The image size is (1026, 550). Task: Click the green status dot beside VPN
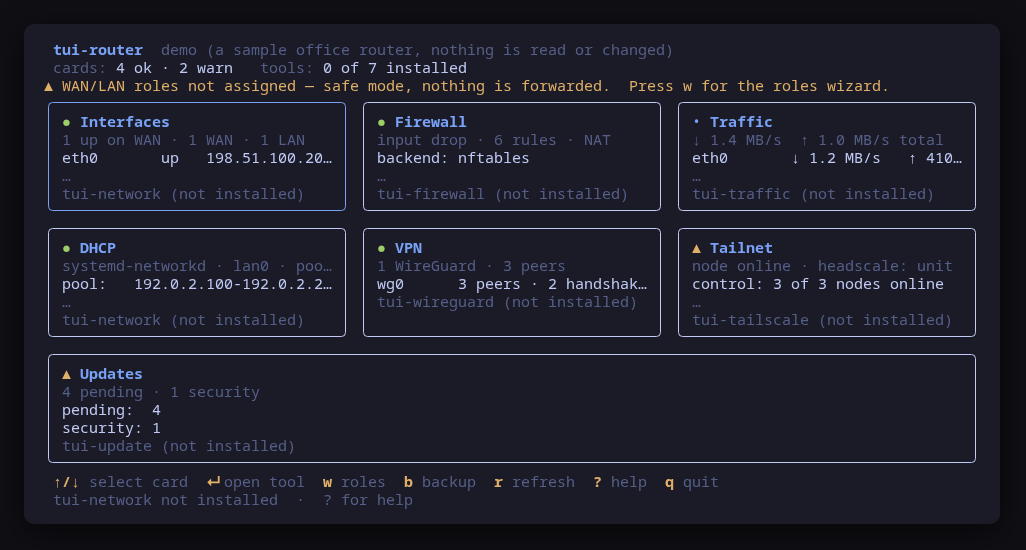point(381,249)
